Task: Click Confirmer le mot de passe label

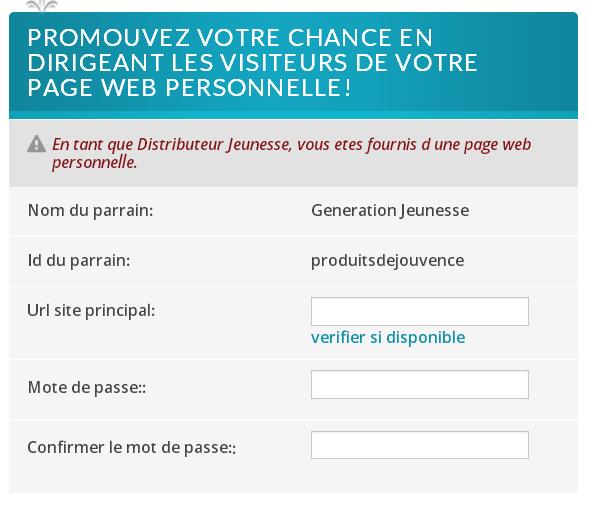Action: pyautogui.click(x=132, y=447)
